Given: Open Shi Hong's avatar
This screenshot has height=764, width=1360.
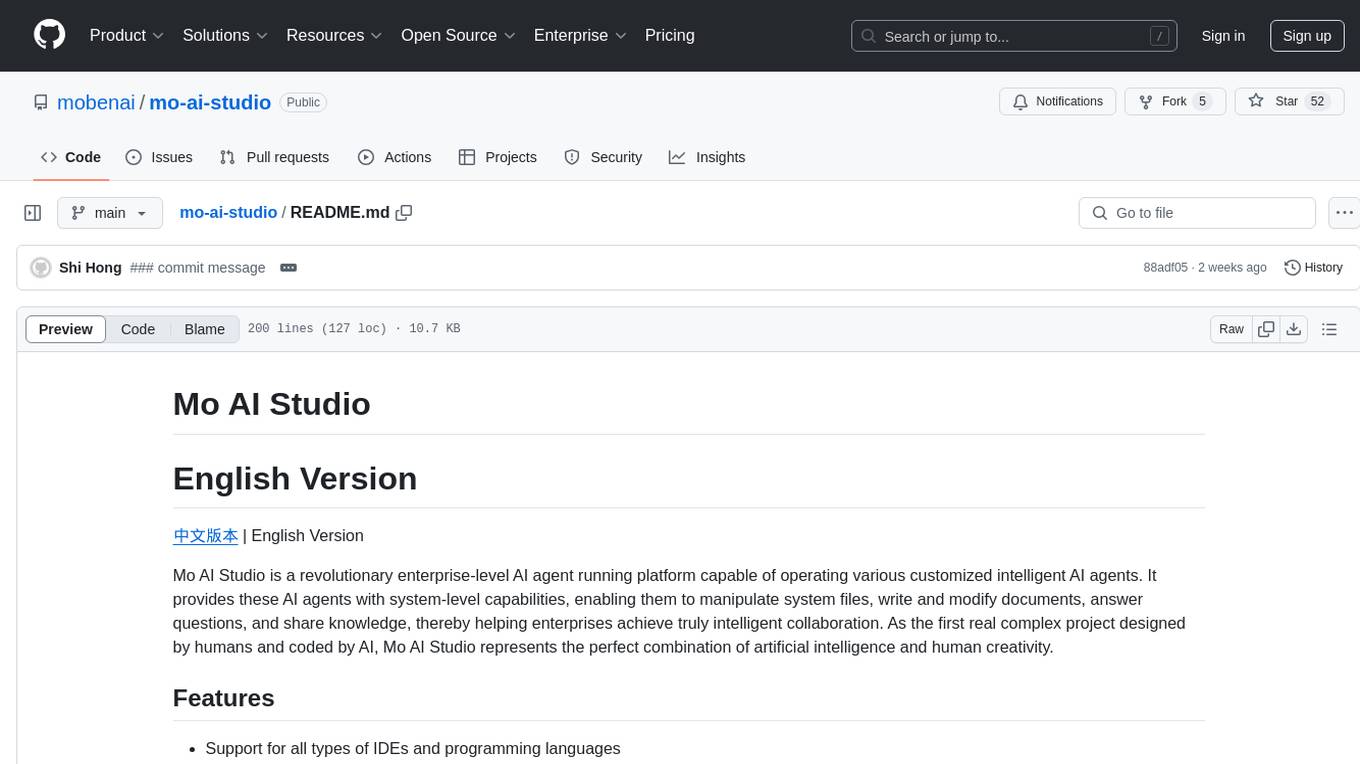Looking at the screenshot, I should tap(41, 268).
